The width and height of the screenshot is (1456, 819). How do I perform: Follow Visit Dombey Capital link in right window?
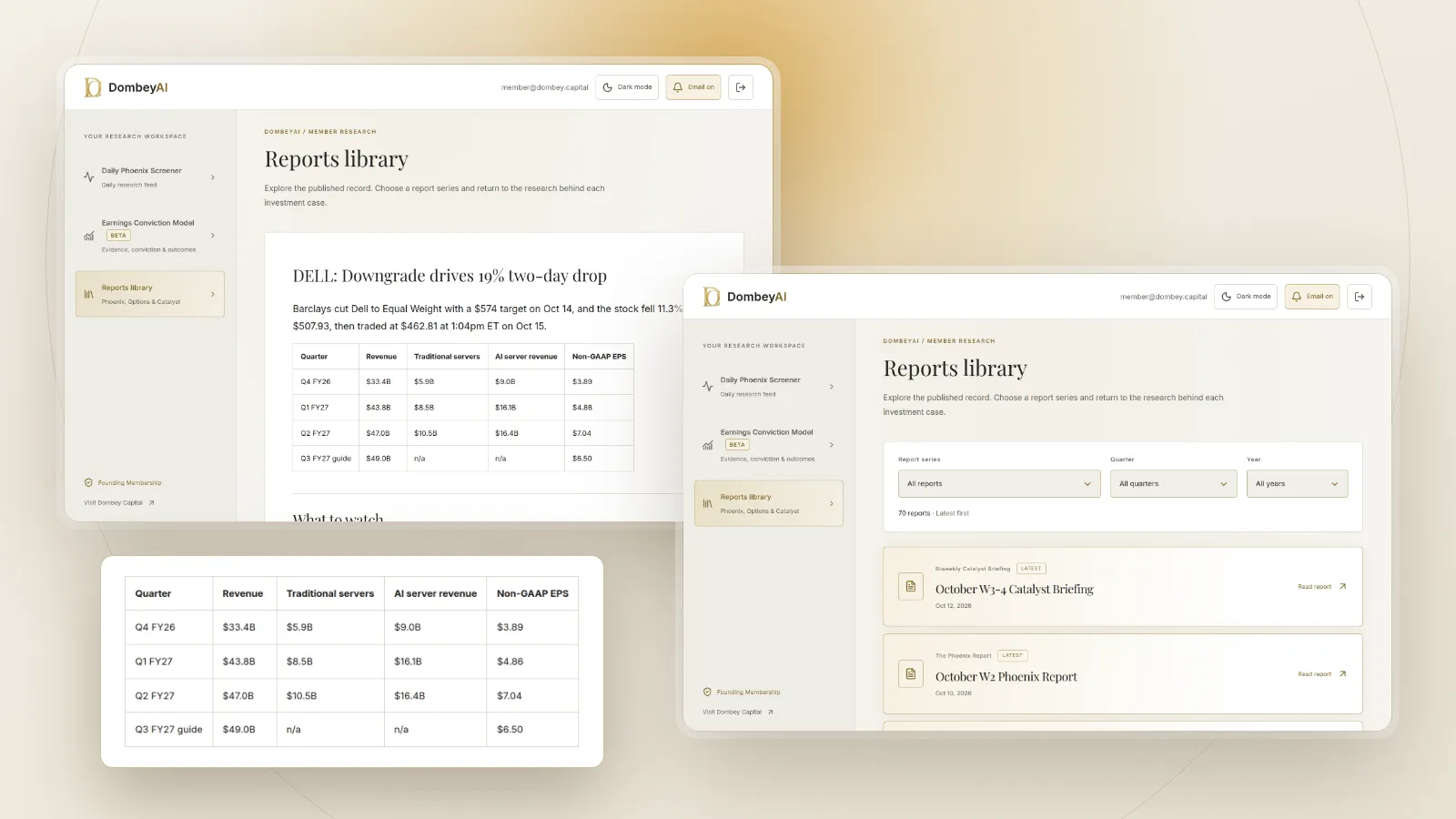738,712
